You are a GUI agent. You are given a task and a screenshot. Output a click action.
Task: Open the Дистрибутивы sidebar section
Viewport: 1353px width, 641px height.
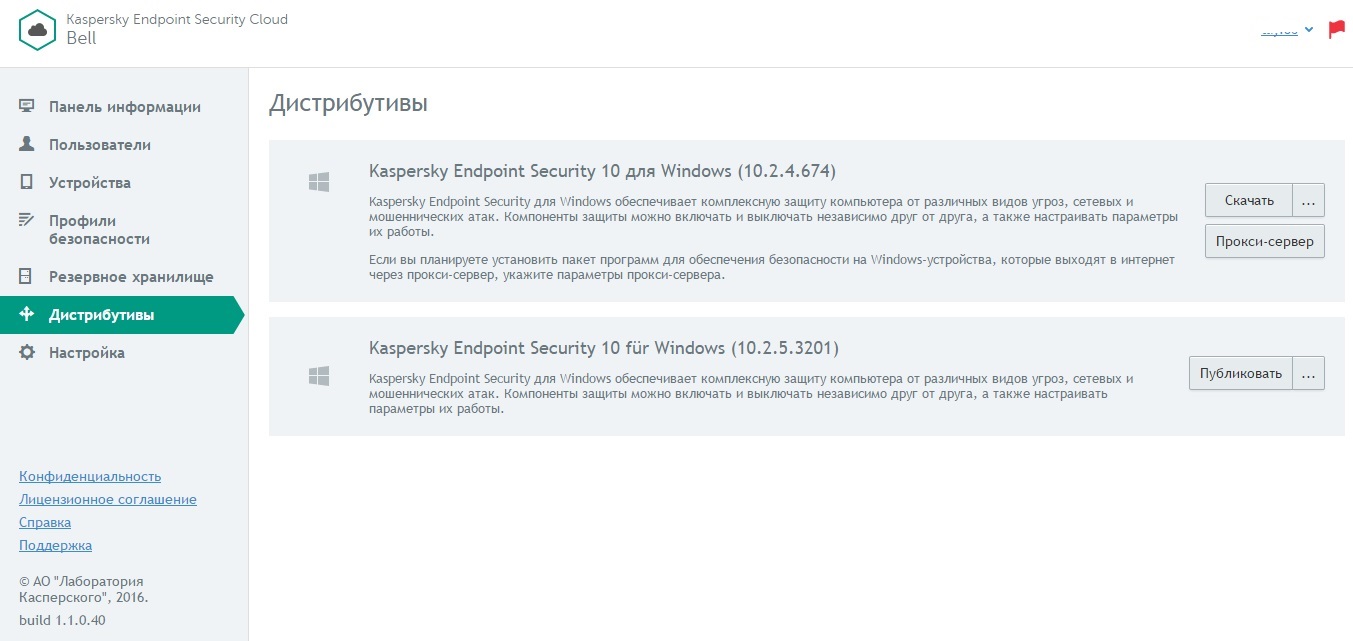coord(101,315)
